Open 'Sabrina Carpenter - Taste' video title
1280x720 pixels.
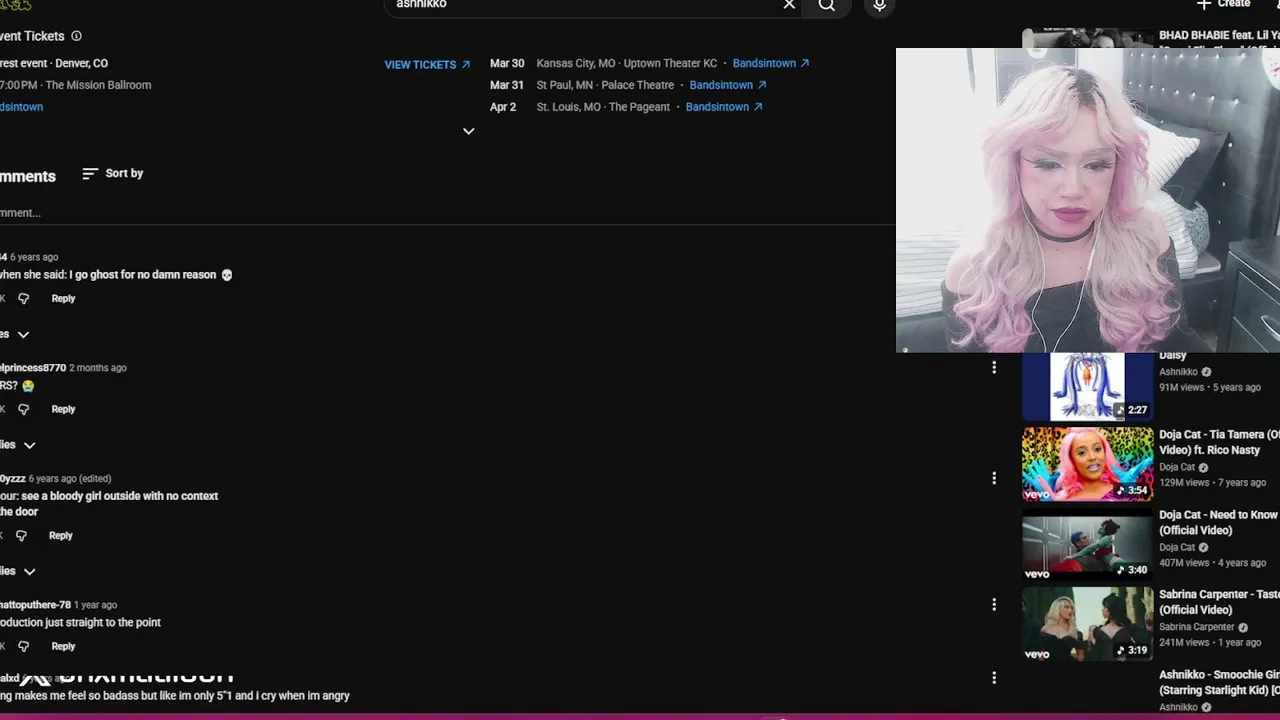coord(1219,602)
